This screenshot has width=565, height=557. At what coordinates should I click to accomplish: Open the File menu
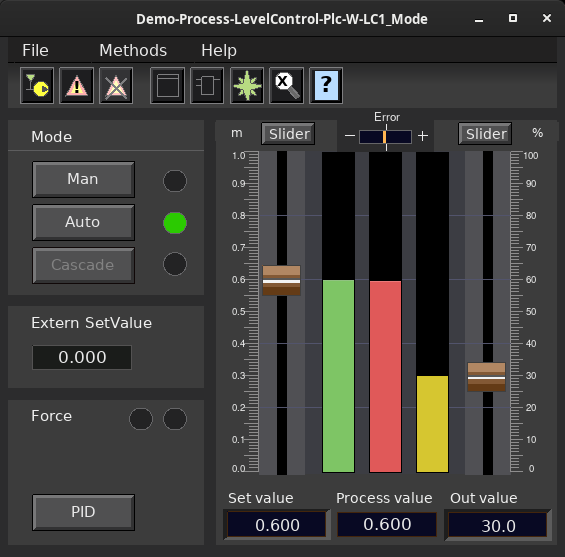35,50
